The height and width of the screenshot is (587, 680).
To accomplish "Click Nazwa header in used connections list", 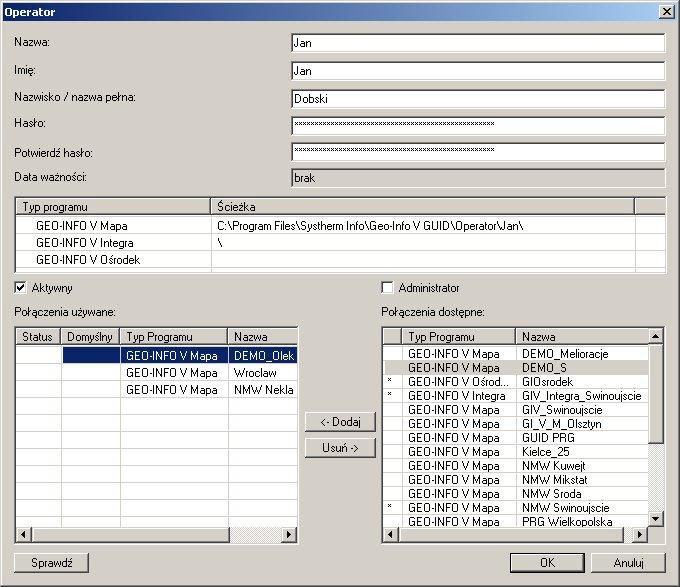I will point(263,336).
